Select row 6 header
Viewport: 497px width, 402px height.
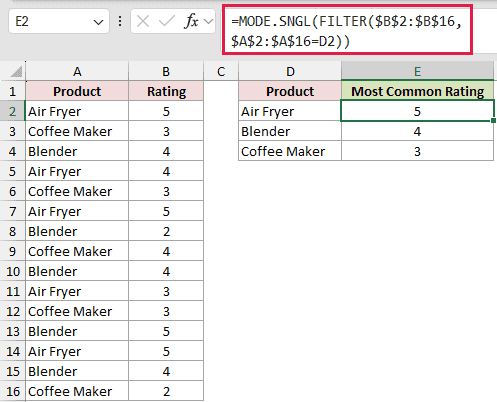point(13,191)
